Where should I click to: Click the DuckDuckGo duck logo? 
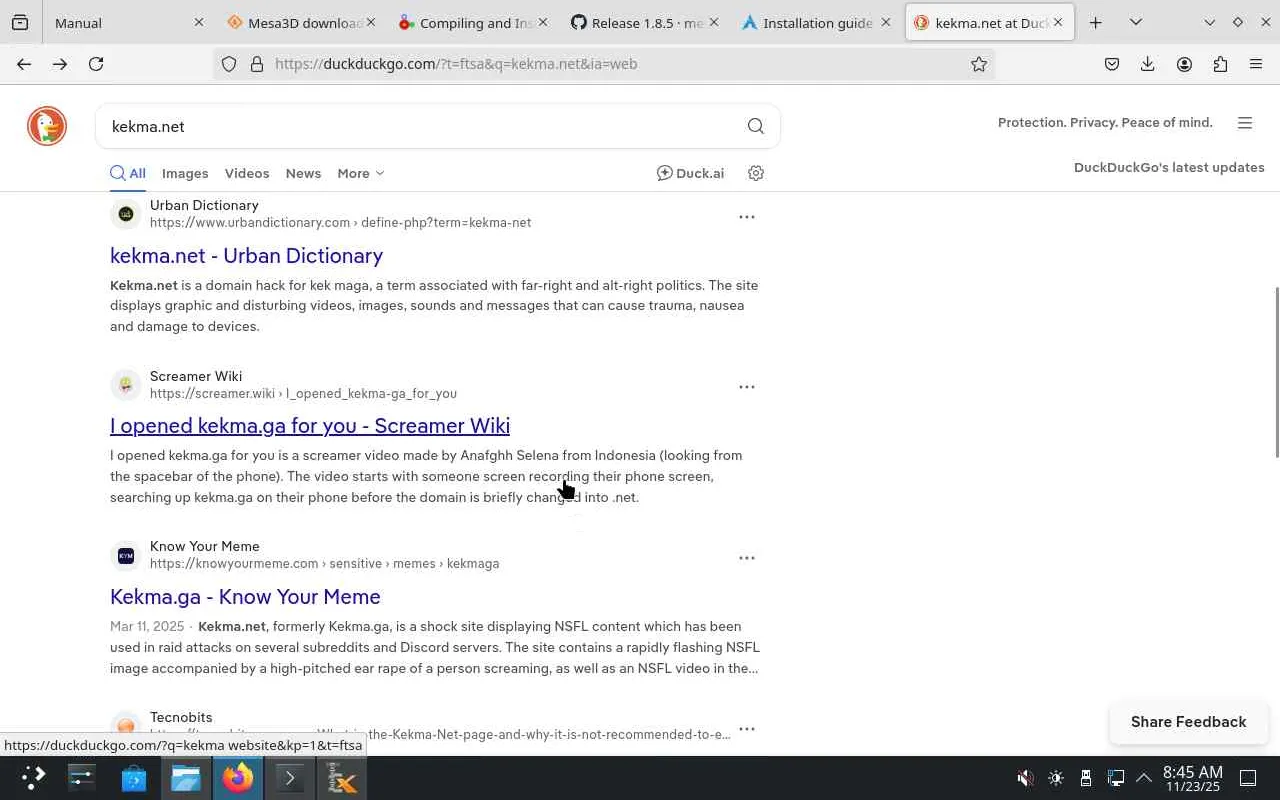[x=47, y=126]
